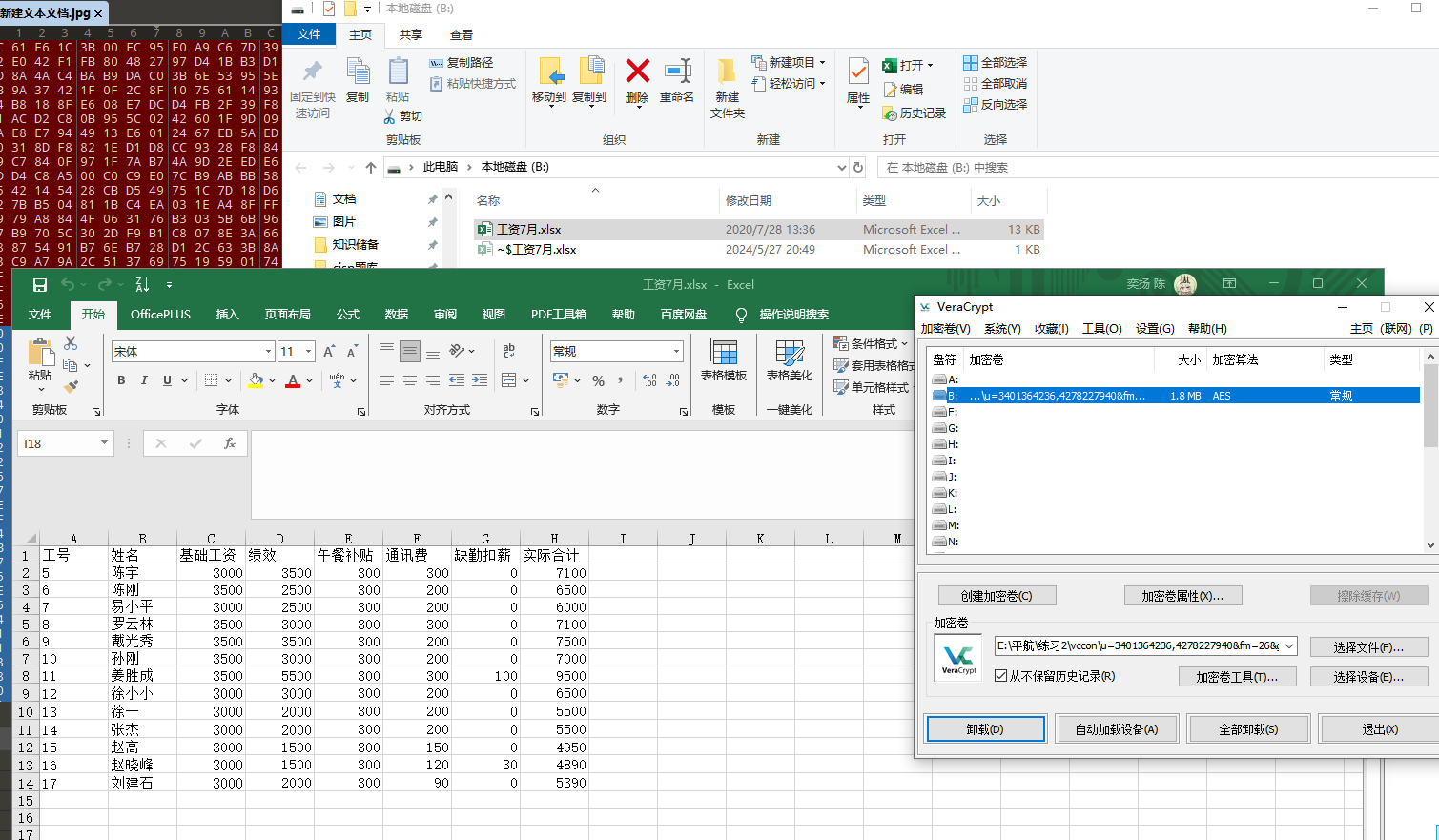This screenshot has width=1439, height=840.
Task: Click the 新建文本文档.jpg tab title
Action: coord(45,13)
